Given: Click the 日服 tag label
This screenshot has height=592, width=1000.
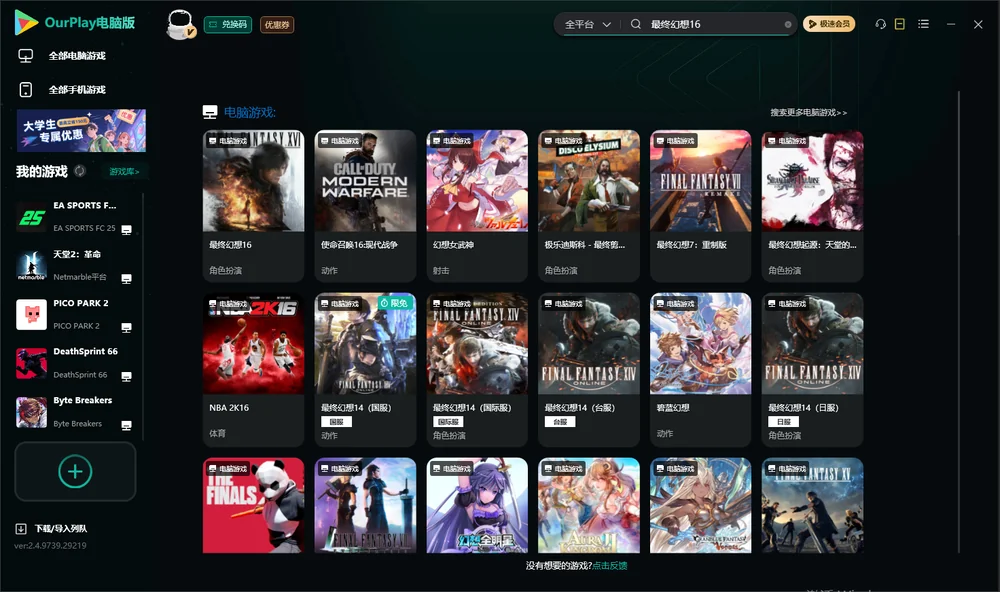Looking at the screenshot, I should (784, 422).
